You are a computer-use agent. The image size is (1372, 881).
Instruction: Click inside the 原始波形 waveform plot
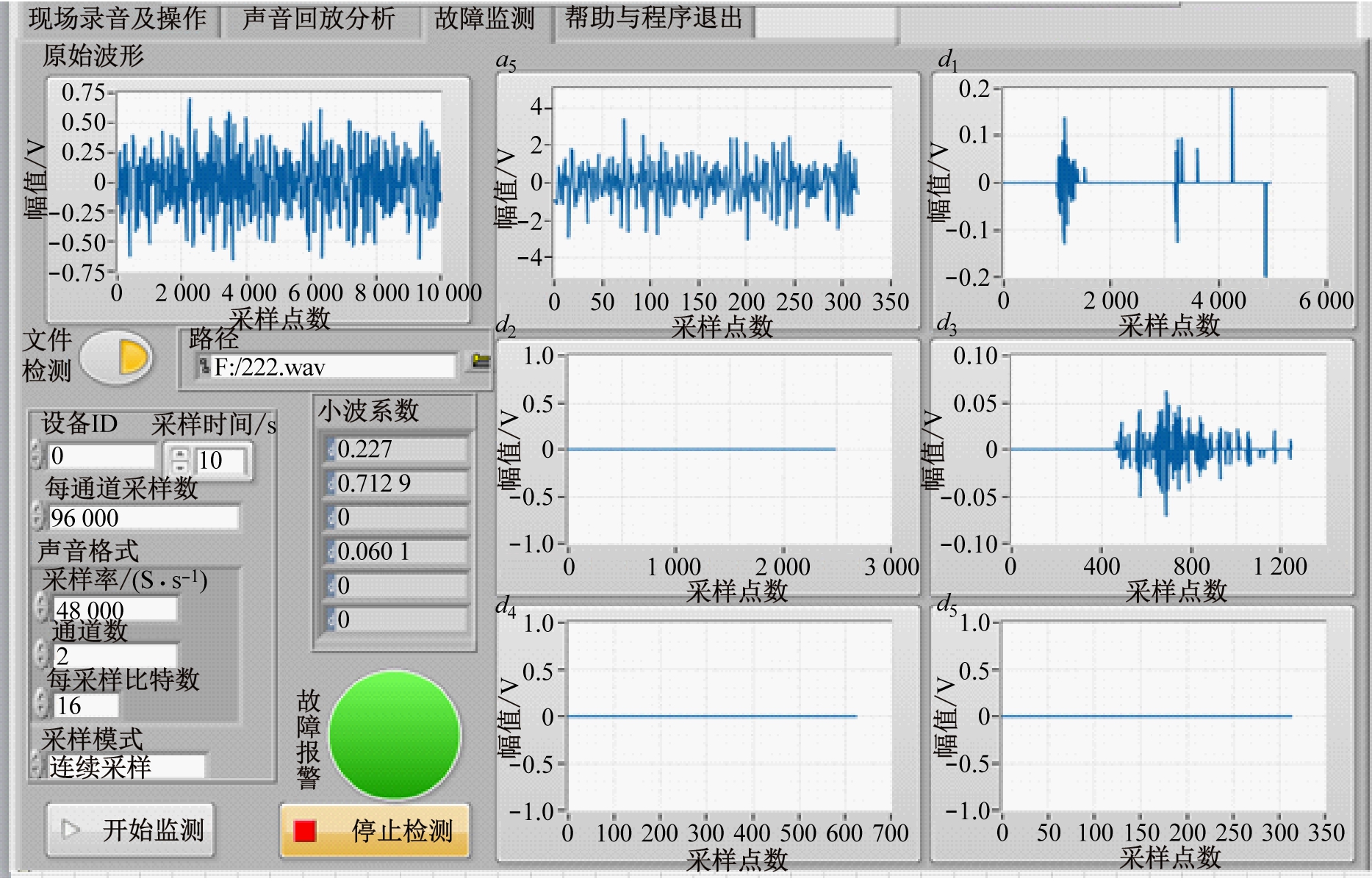[279, 182]
